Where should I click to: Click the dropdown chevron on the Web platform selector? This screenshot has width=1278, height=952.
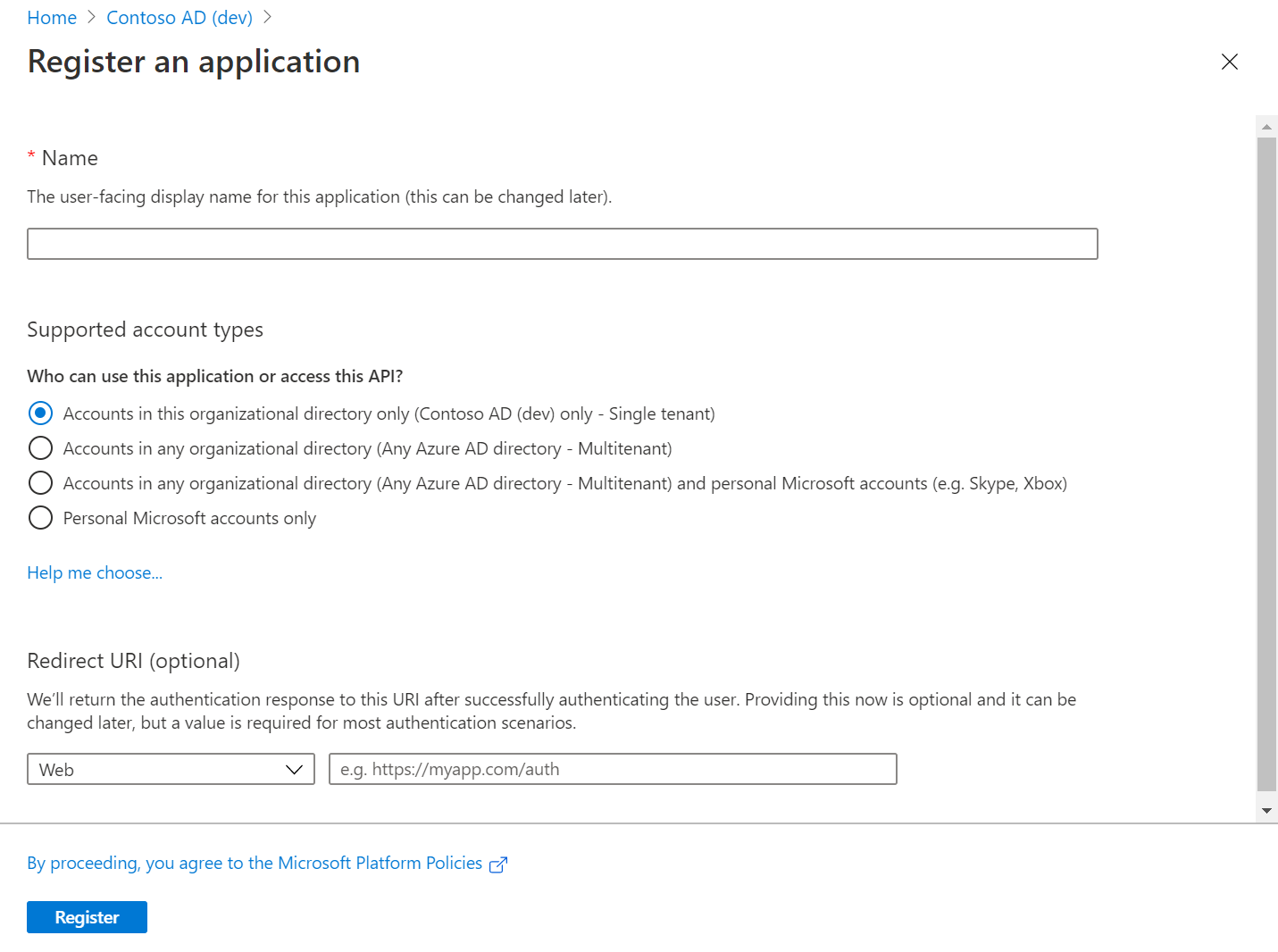pos(295,769)
